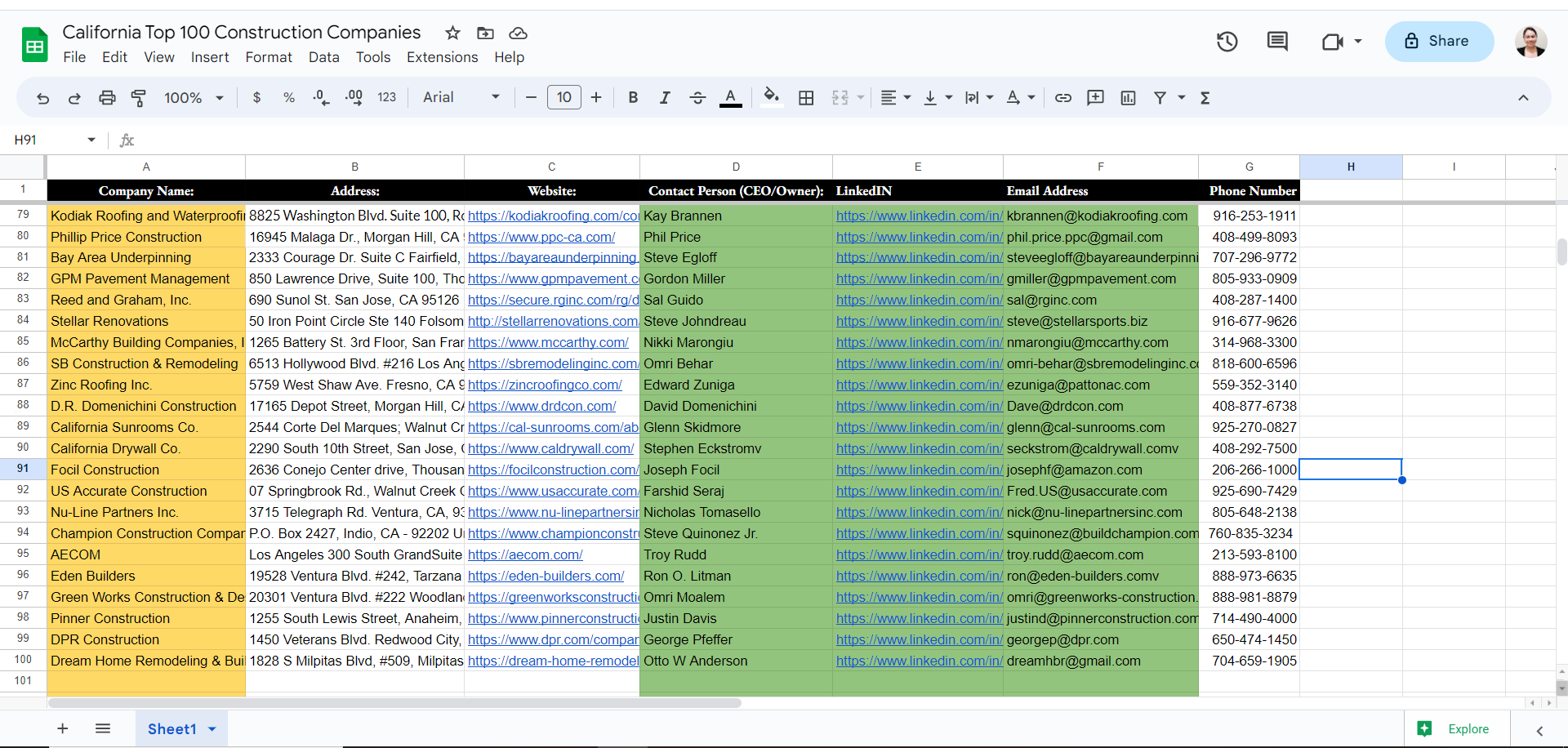This screenshot has height=748, width=1568.
Task: Open the Name box dropdown
Action: pos(91,140)
